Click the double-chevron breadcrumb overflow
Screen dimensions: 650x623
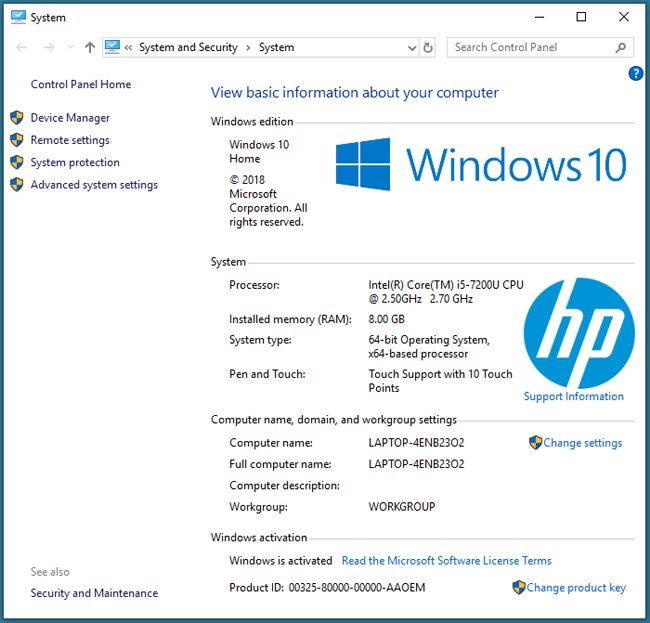128,48
